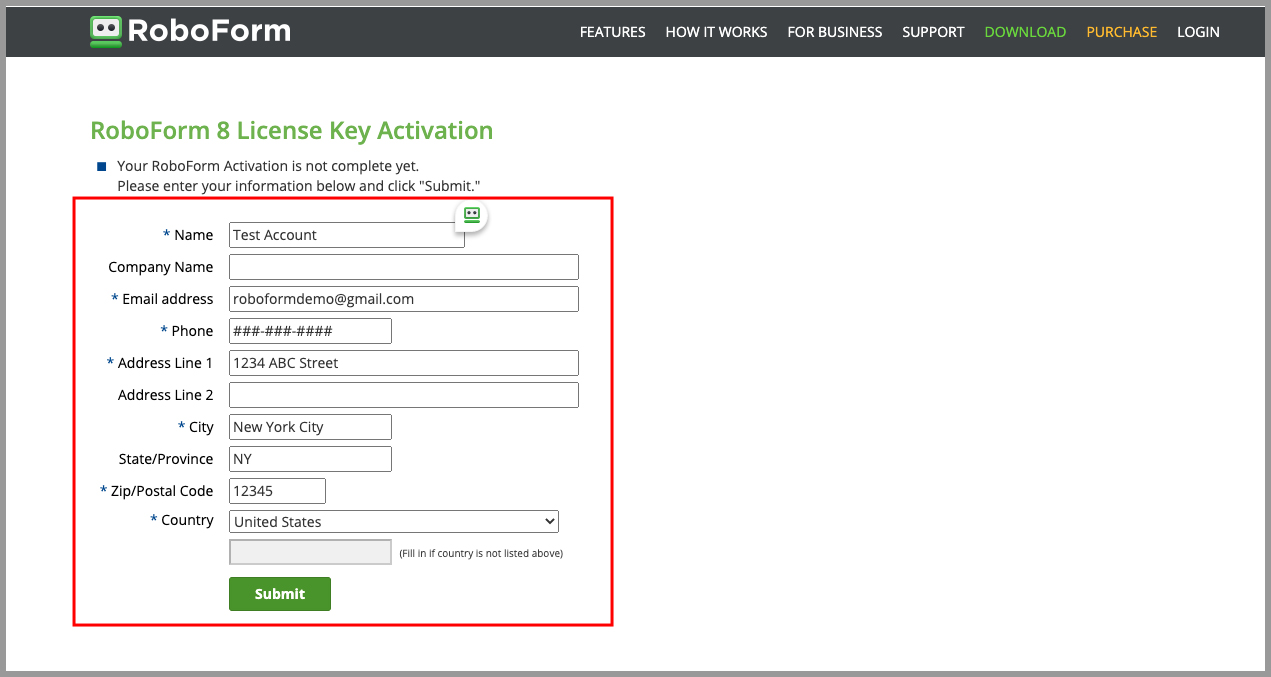Open the Country dropdown showing United States
The image size is (1271, 677).
coord(394,522)
